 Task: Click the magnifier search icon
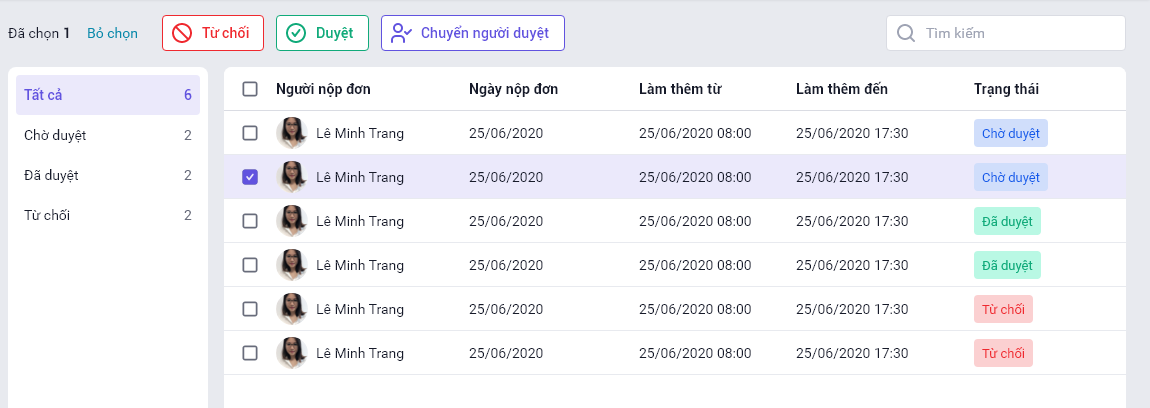906,33
